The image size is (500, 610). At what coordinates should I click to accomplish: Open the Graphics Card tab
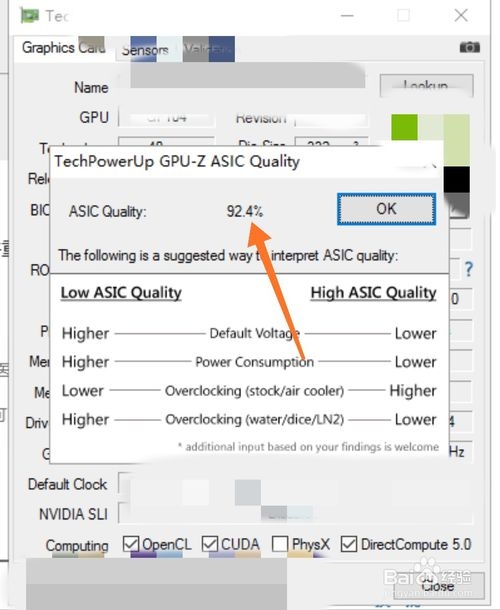65,49
